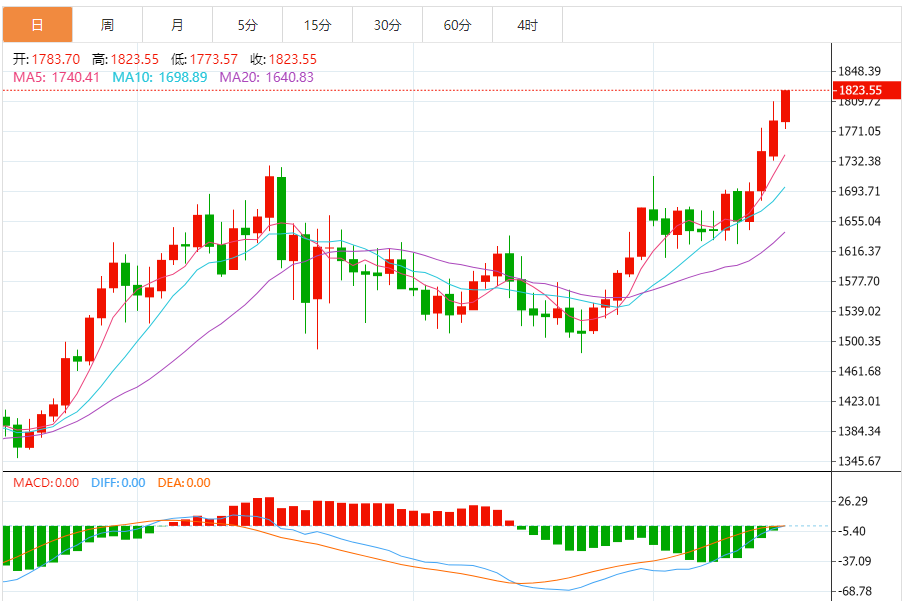Open the 月 monthly chart tab
Viewport: 903px width, 601px height.
177,25
